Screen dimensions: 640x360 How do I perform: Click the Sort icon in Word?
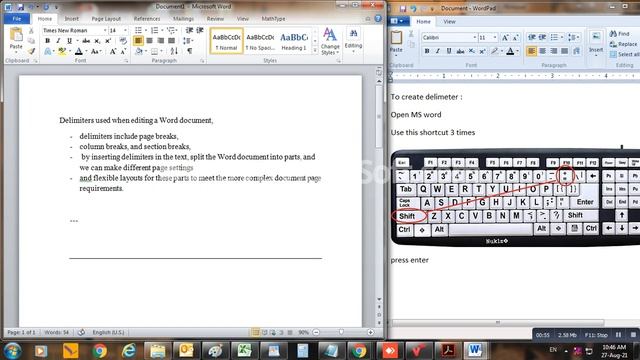click(174, 51)
